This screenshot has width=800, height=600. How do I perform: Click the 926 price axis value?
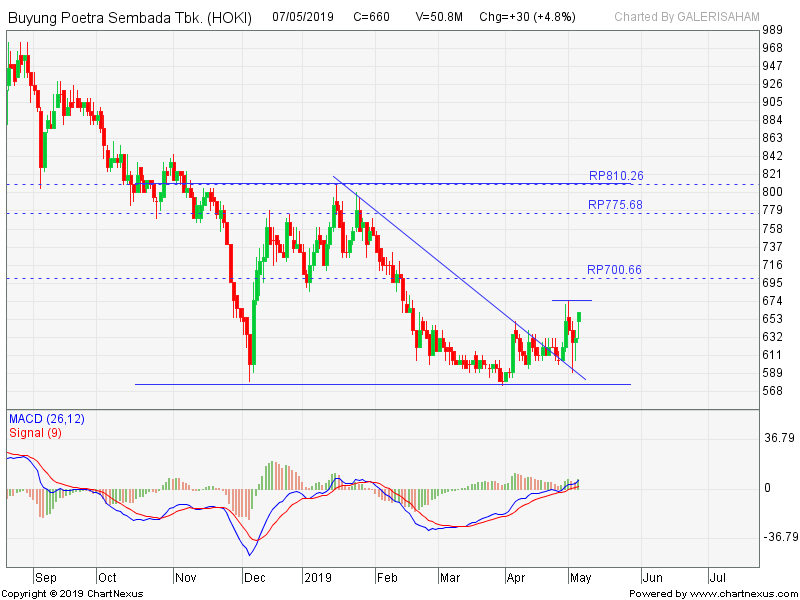(x=772, y=84)
